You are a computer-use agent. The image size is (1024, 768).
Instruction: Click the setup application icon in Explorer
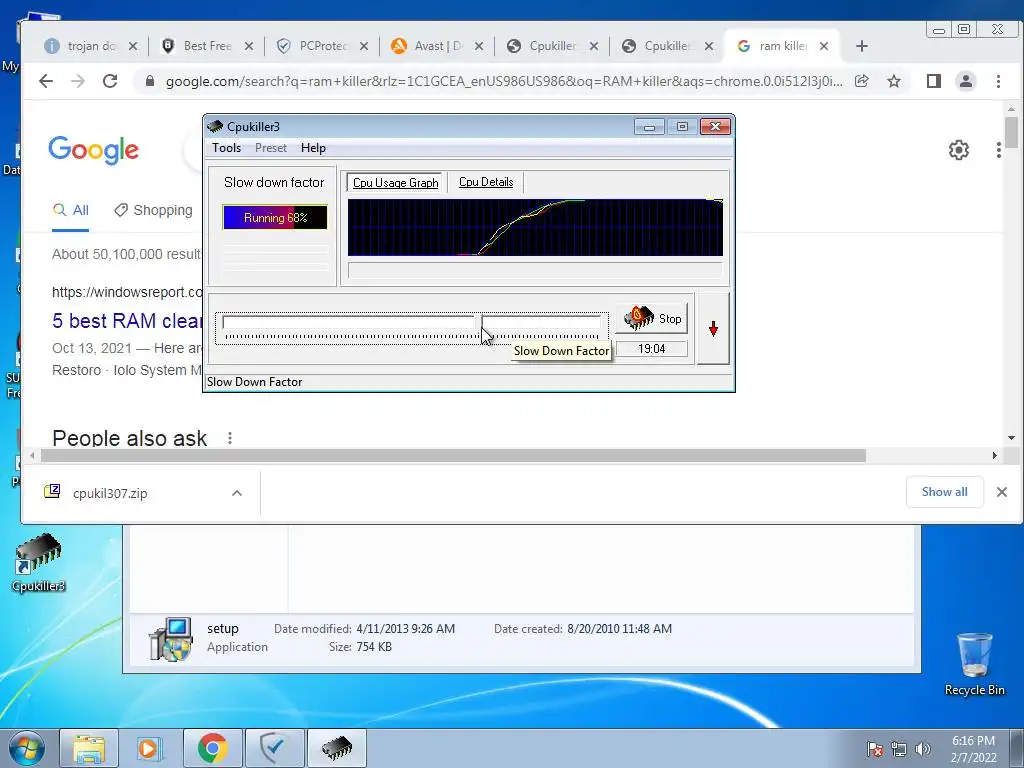170,639
